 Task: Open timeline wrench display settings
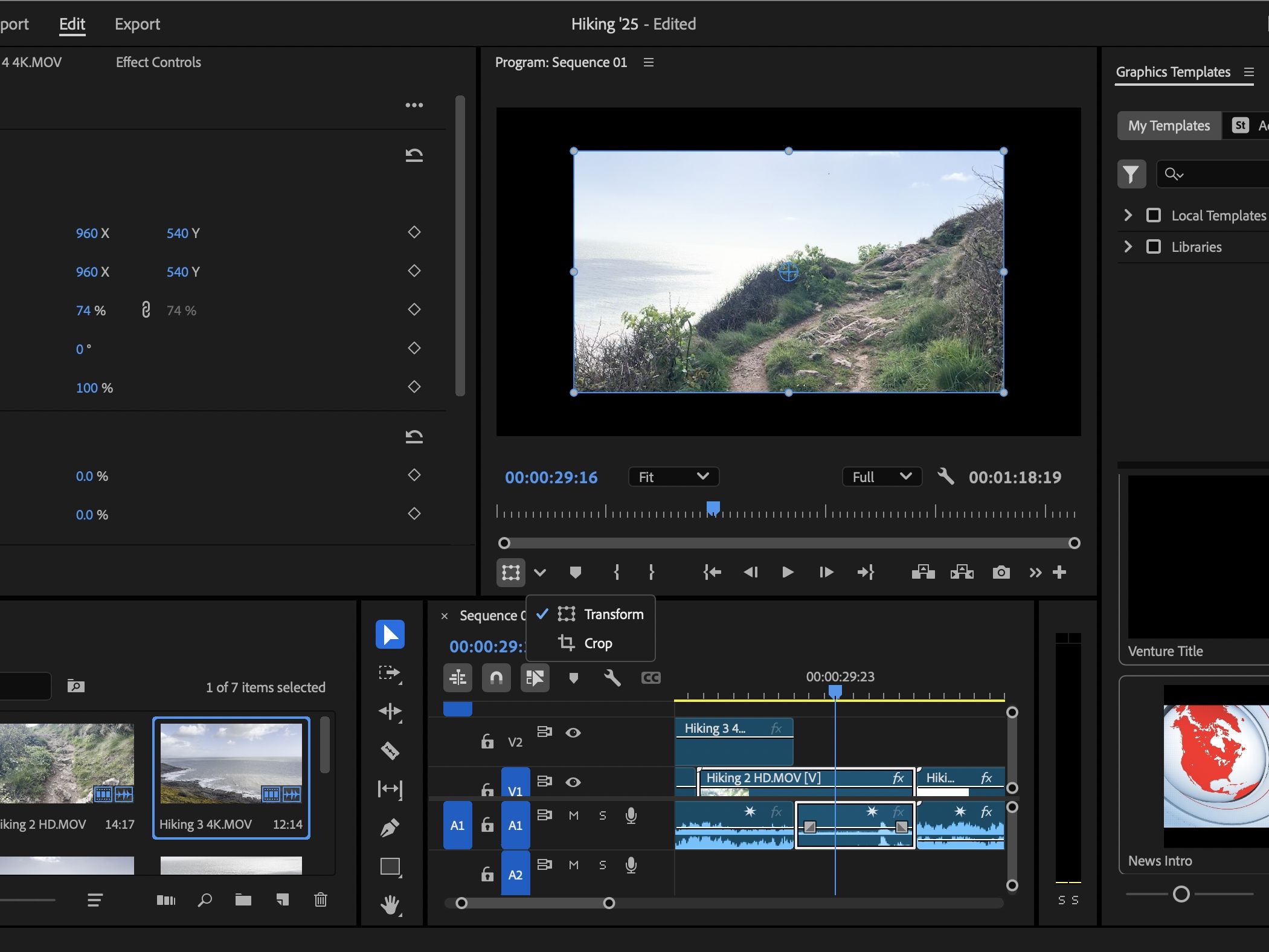coord(612,678)
